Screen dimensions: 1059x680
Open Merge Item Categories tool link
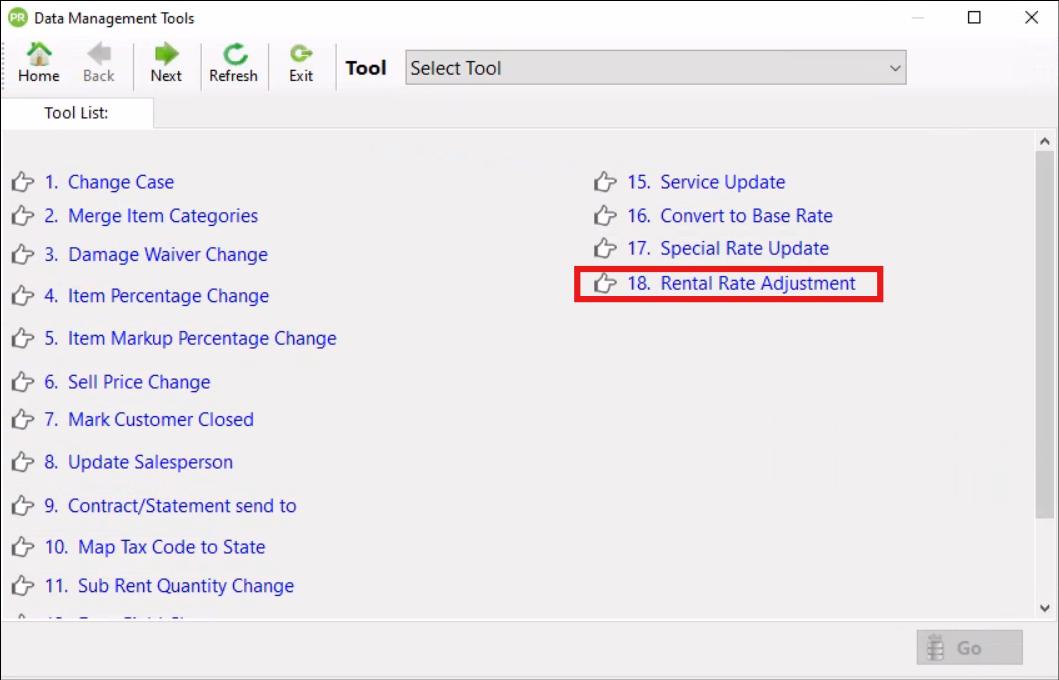pos(162,216)
